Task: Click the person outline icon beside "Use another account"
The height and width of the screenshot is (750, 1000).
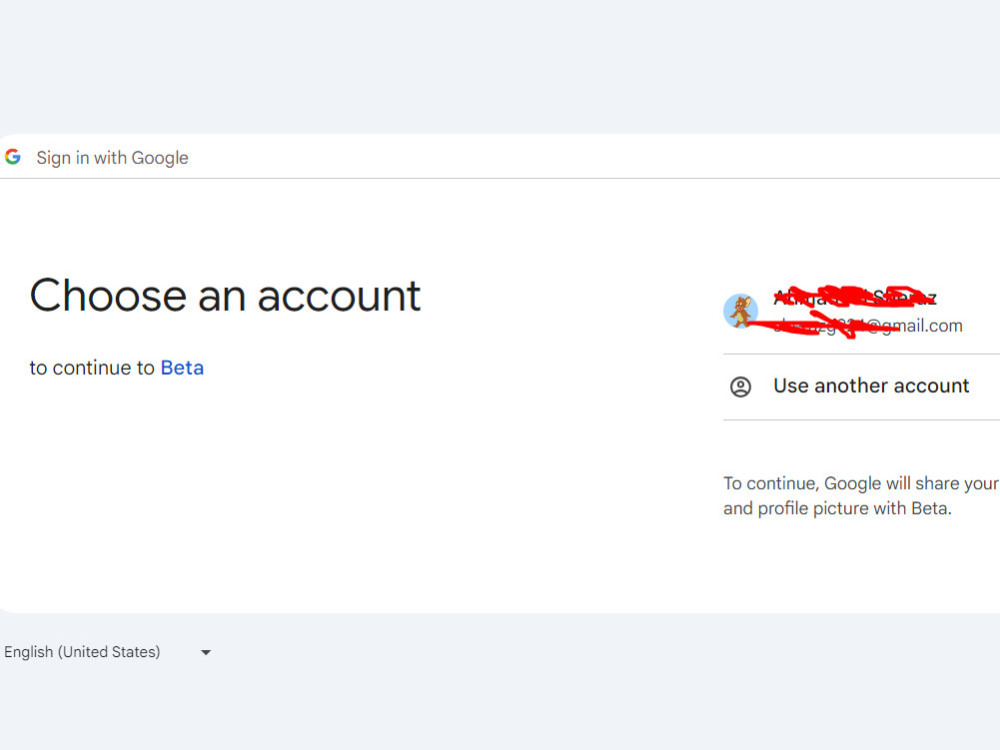Action: coord(741,386)
